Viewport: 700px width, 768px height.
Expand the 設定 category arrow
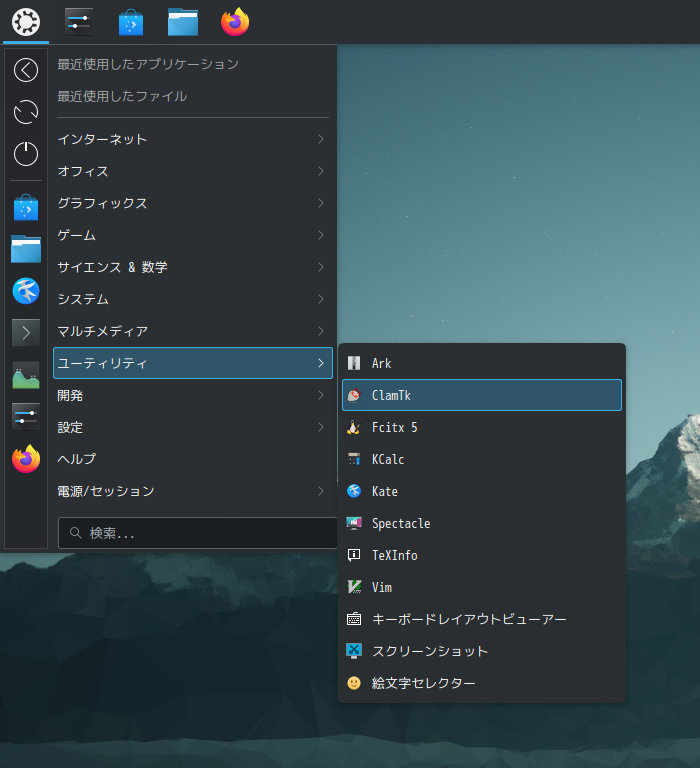pos(321,427)
